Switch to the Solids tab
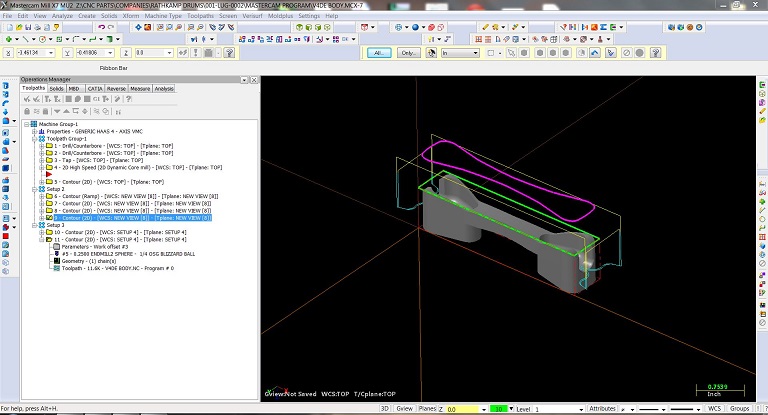Screen dimensions: 768x415 coord(57,88)
